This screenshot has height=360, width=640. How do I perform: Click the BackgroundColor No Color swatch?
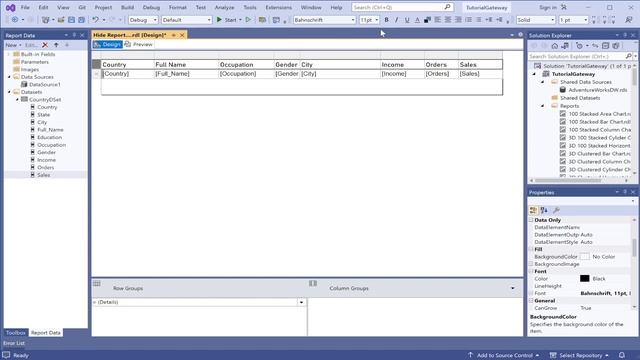point(584,256)
